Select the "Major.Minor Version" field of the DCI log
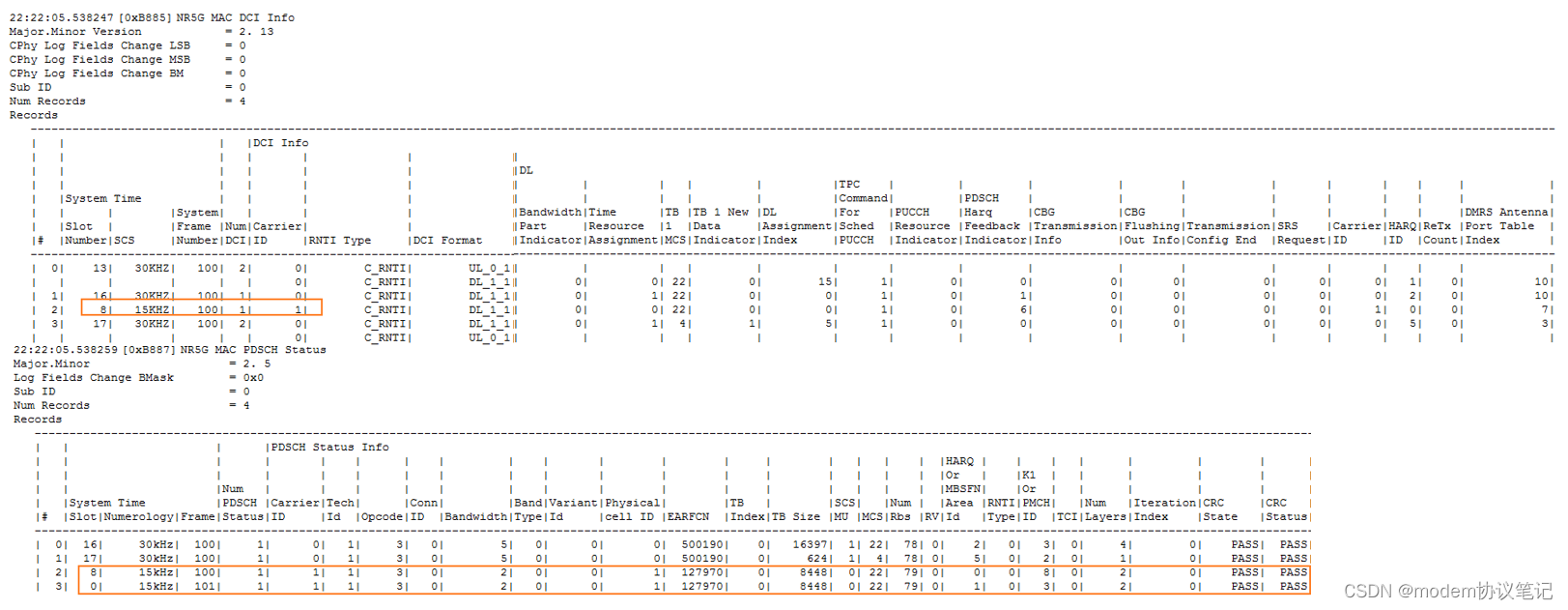The height and width of the screenshot is (610, 1568). pyautogui.click(x=75, y=31)
